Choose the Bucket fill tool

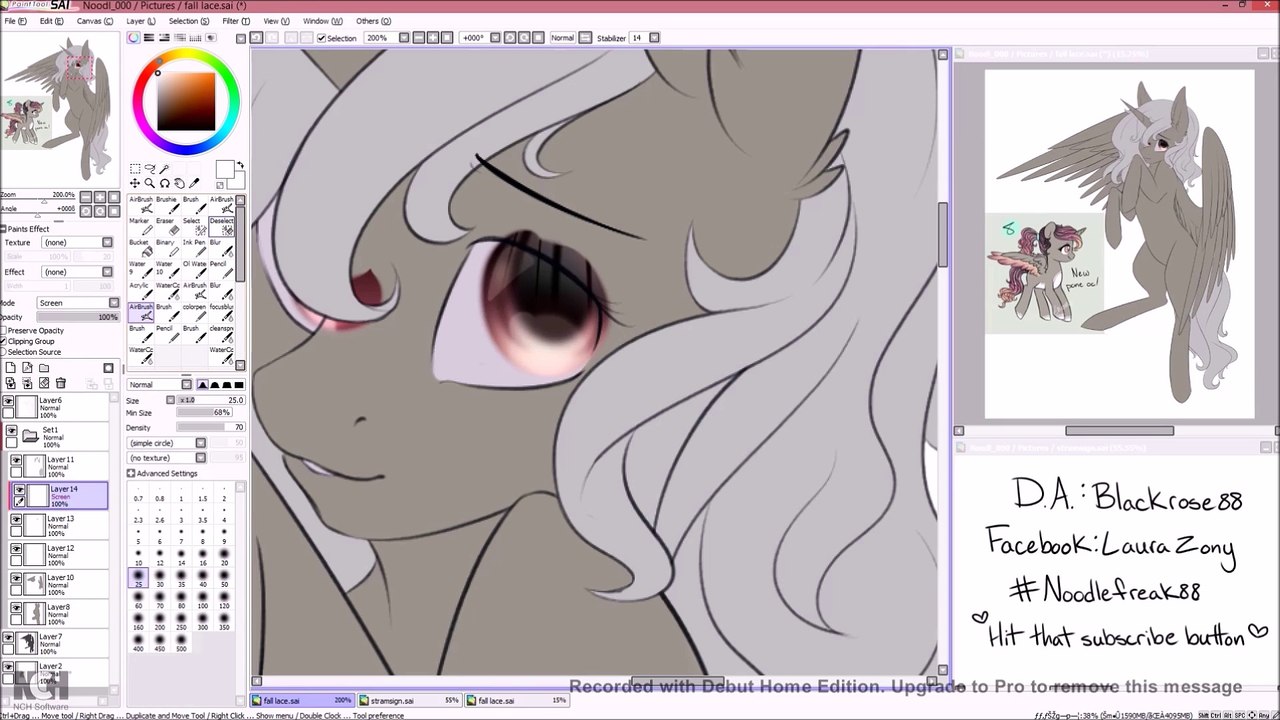tap(139, 247)
